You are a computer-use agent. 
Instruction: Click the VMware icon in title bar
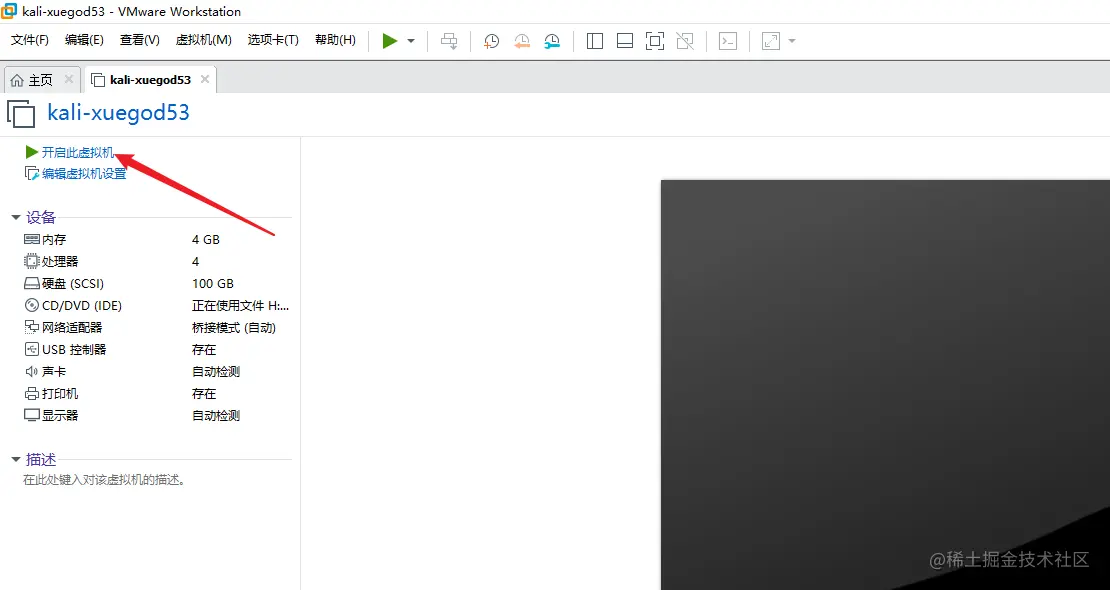coord(10,11)
